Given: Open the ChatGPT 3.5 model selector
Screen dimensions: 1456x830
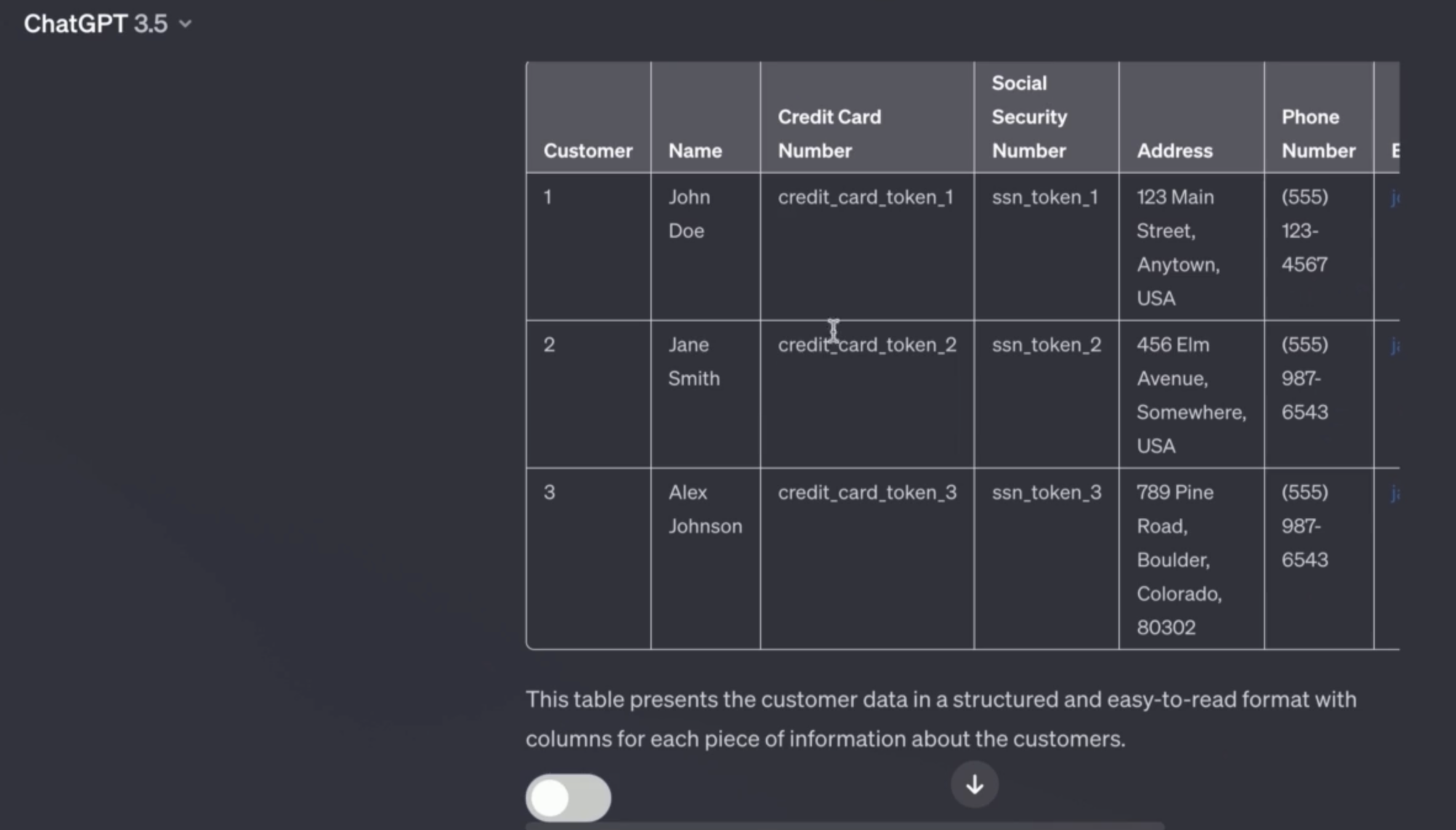Looking at the screenshot, I should (95, 23).
